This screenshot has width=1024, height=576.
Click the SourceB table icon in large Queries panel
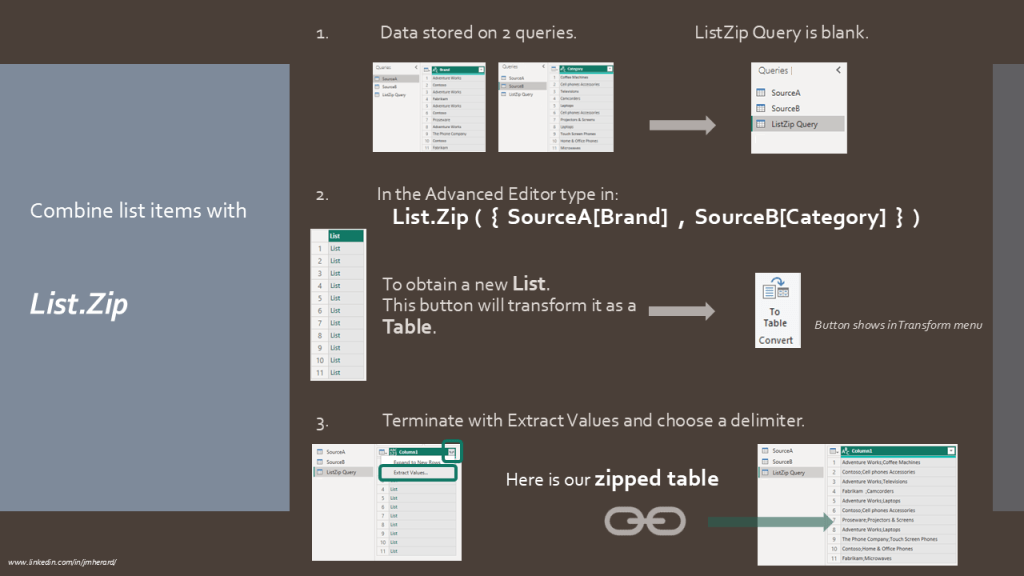[x=761, y=108]
